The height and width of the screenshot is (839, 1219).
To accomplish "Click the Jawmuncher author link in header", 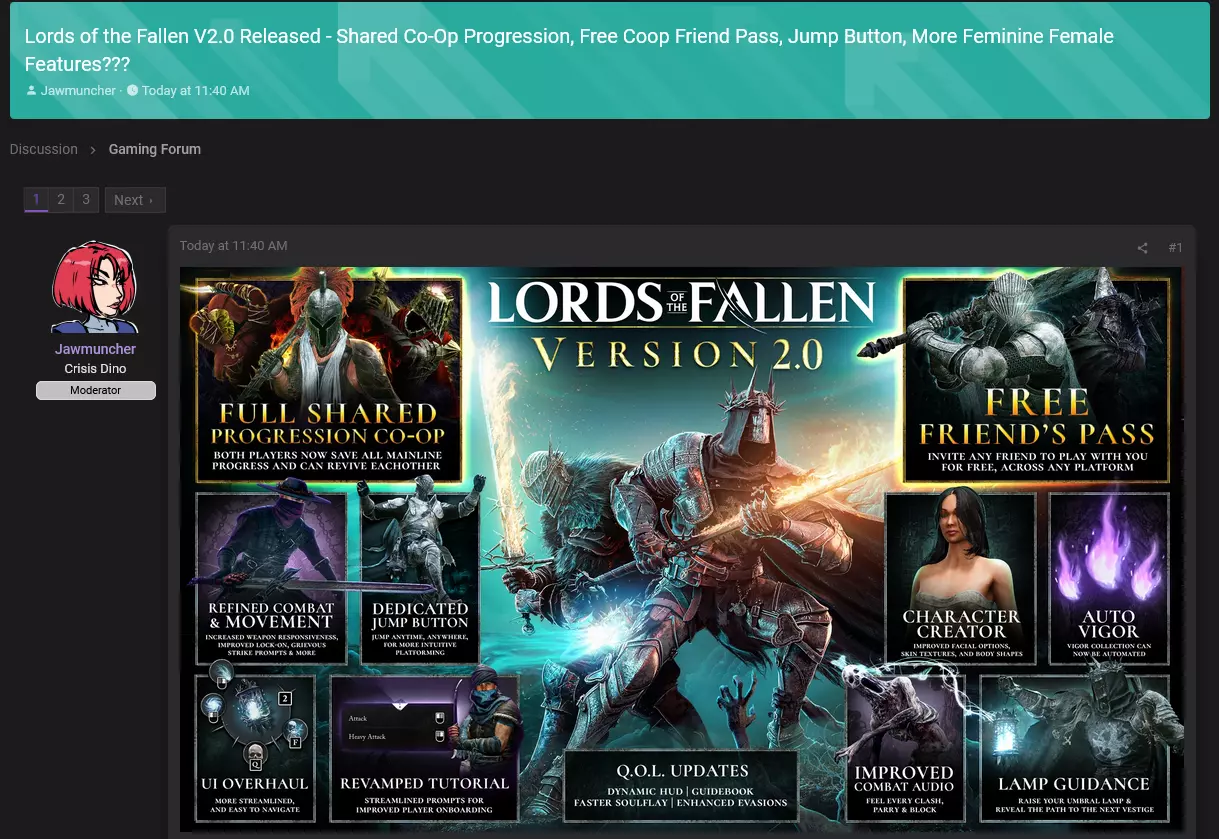I will coord(78,90).
